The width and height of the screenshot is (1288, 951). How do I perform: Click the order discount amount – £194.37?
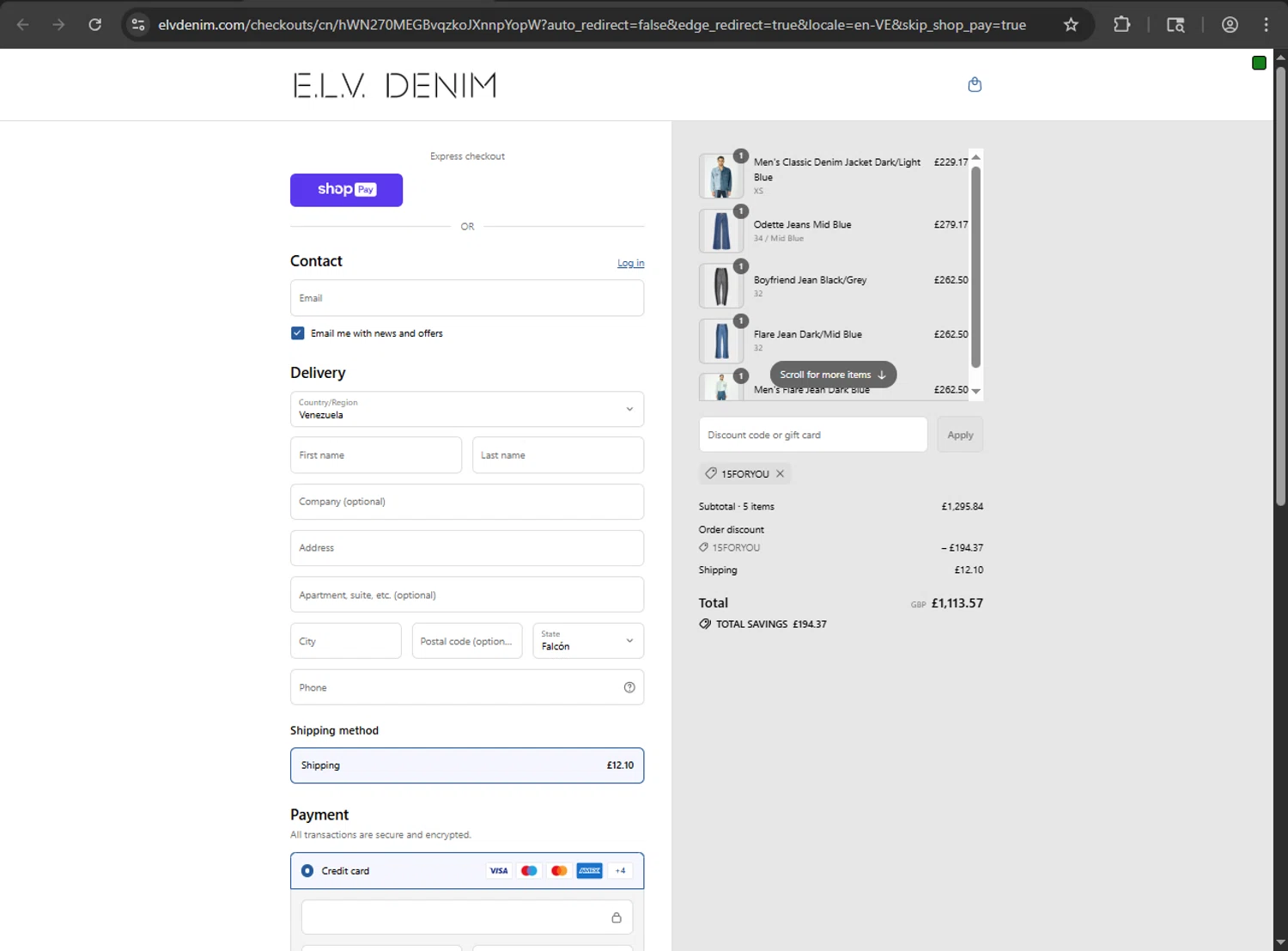click(x=962, y=547)
